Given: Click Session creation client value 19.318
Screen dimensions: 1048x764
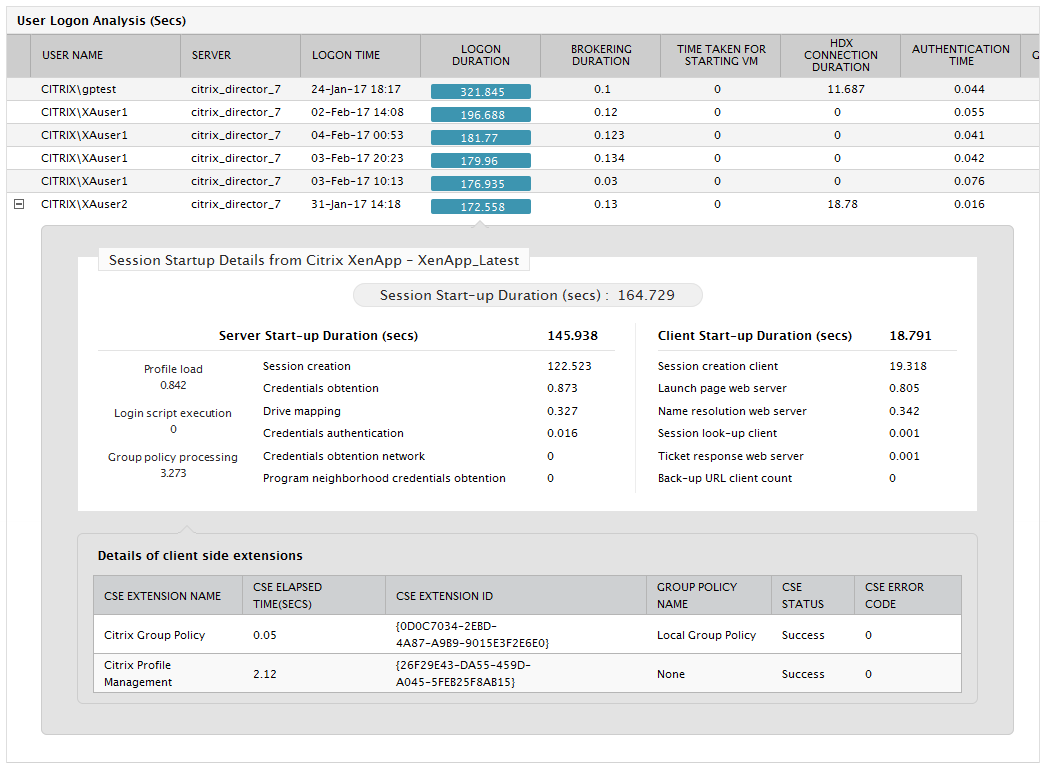Looking at the screenshot, I should [908, 366].
